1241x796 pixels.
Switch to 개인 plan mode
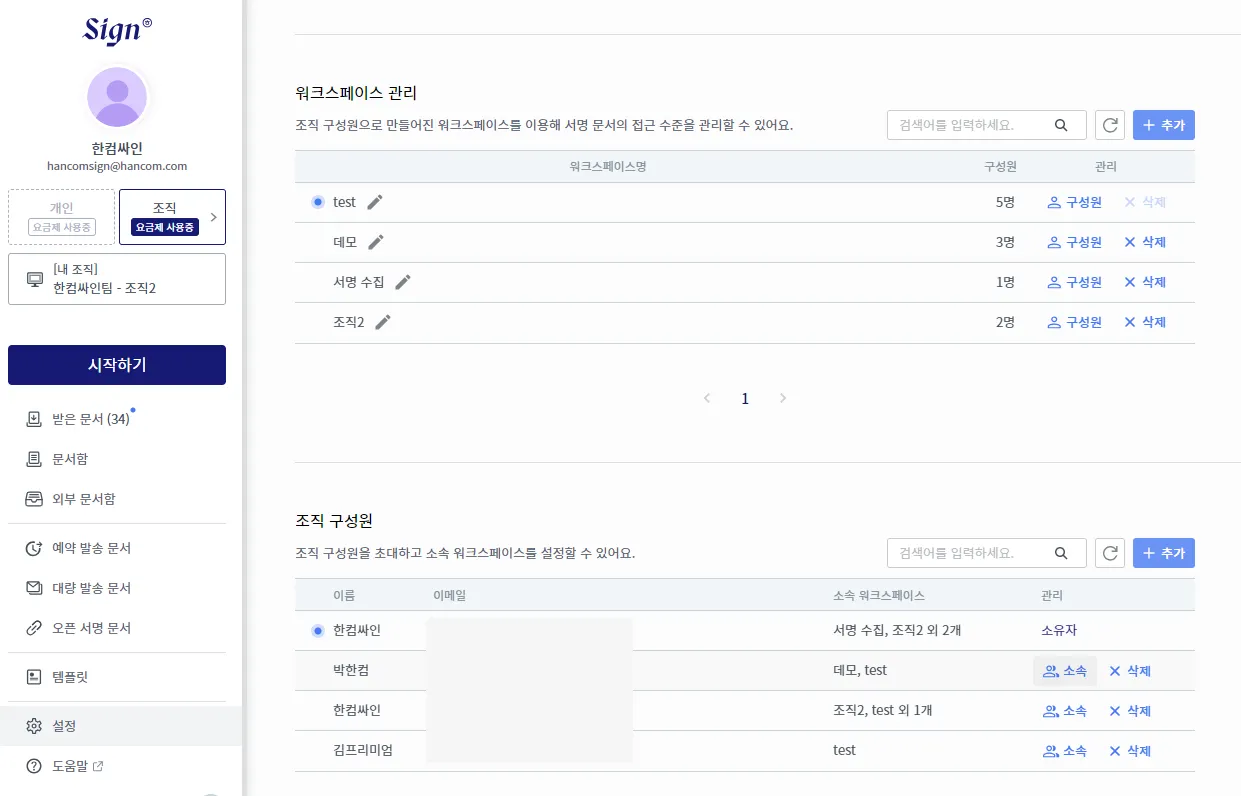pyautogui.click(x=61, y=217)
